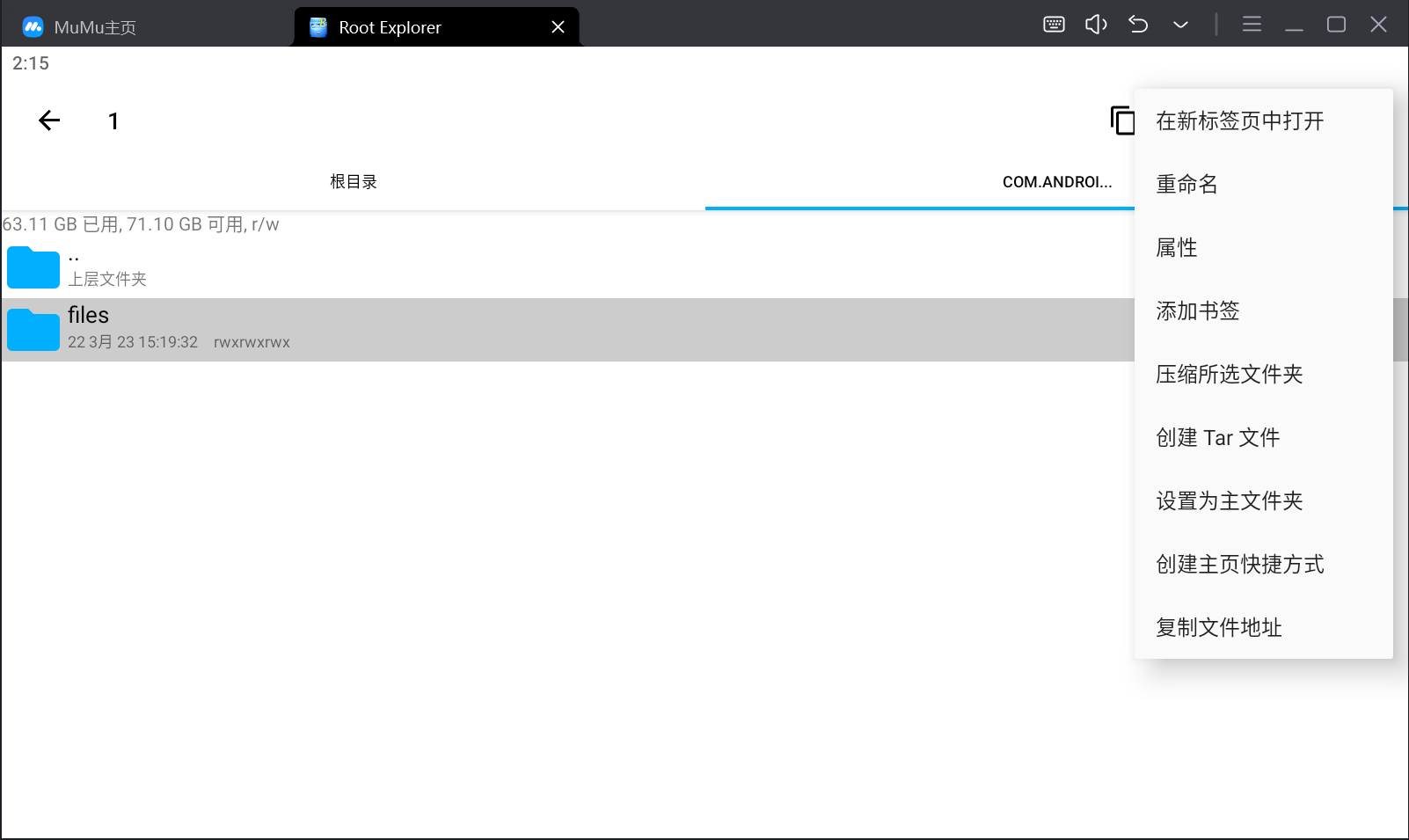This screenshot has width=1409, height=840.
Task: Click the files folder icon
Action: (33, 330)
